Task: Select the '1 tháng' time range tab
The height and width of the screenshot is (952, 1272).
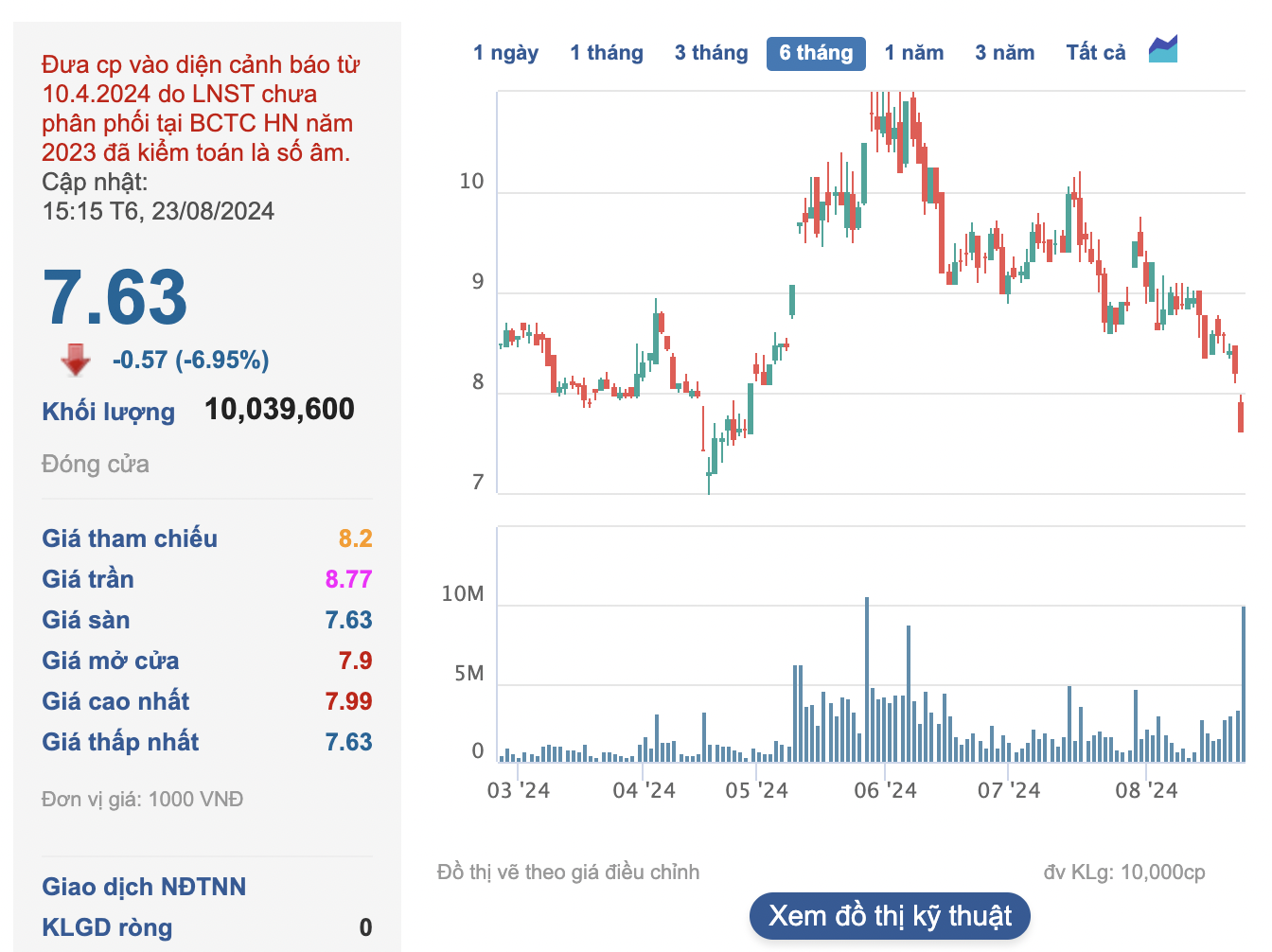Action: click(607, 53)
